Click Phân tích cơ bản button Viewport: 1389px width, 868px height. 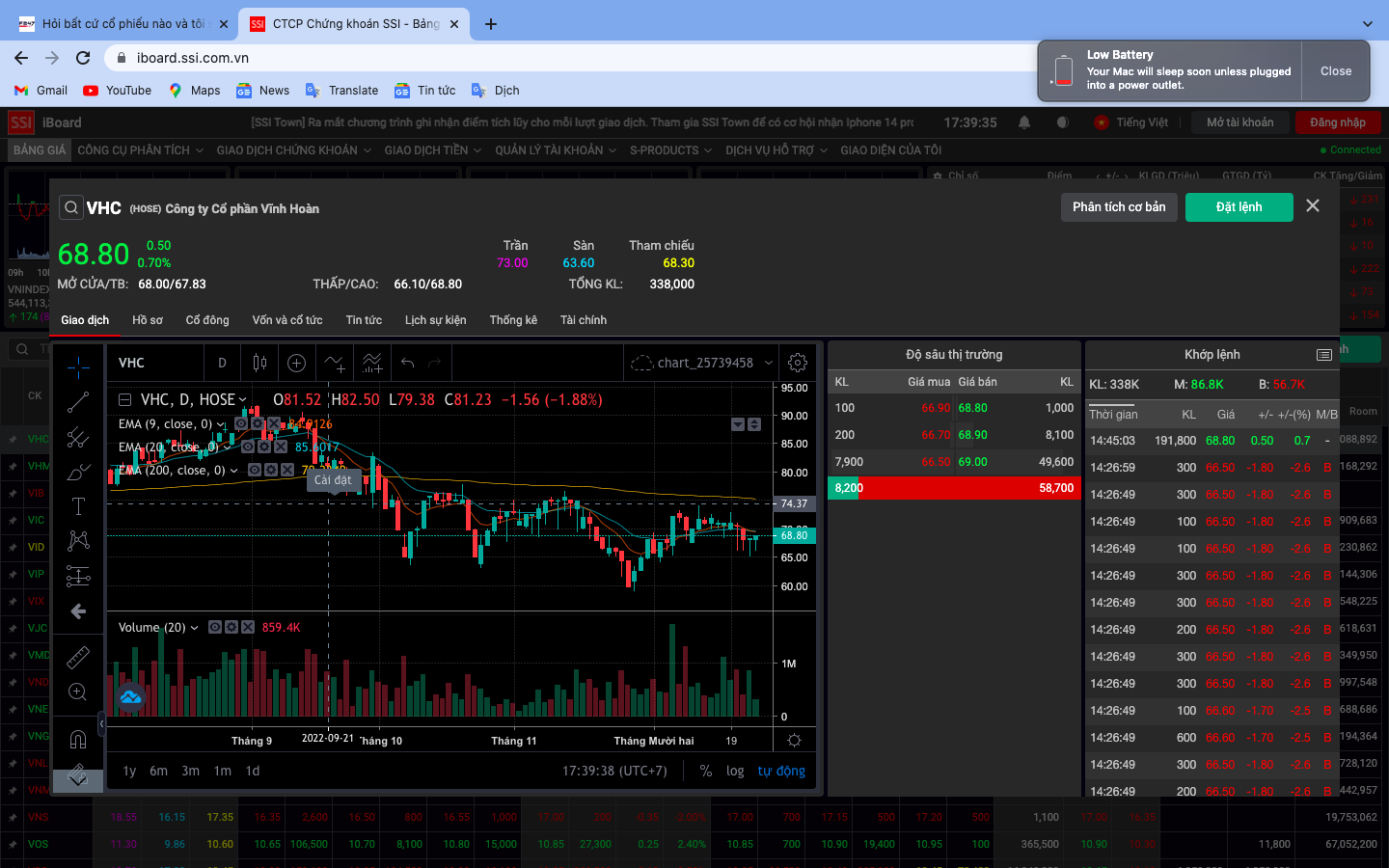[x=1119, y=207]
